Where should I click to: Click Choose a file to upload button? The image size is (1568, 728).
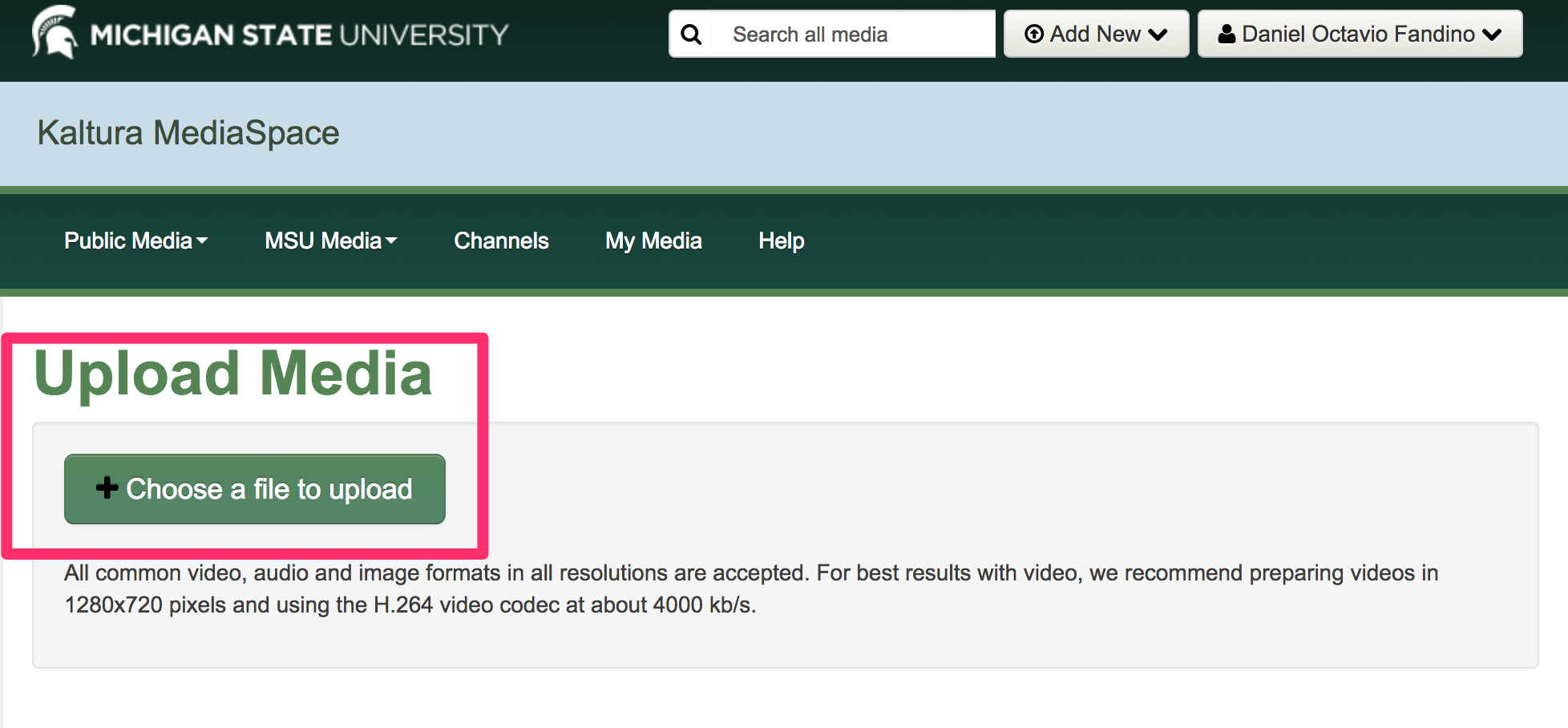[x=255, y=489]
